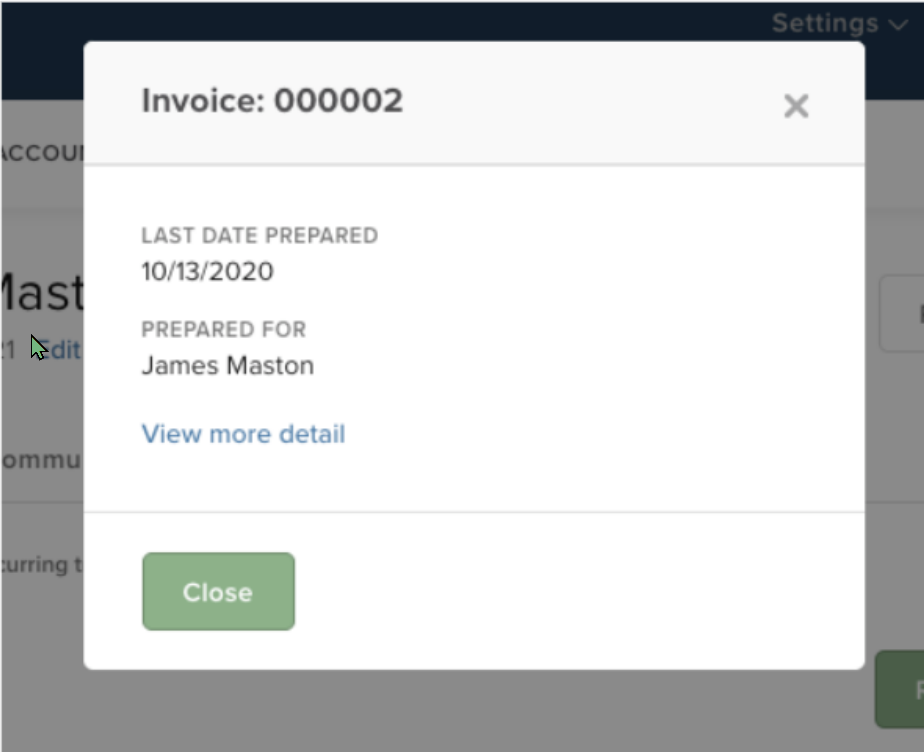The image size is (924, 752).
Task: Open View more detail for the invoice
Action: tap(242, 433)
